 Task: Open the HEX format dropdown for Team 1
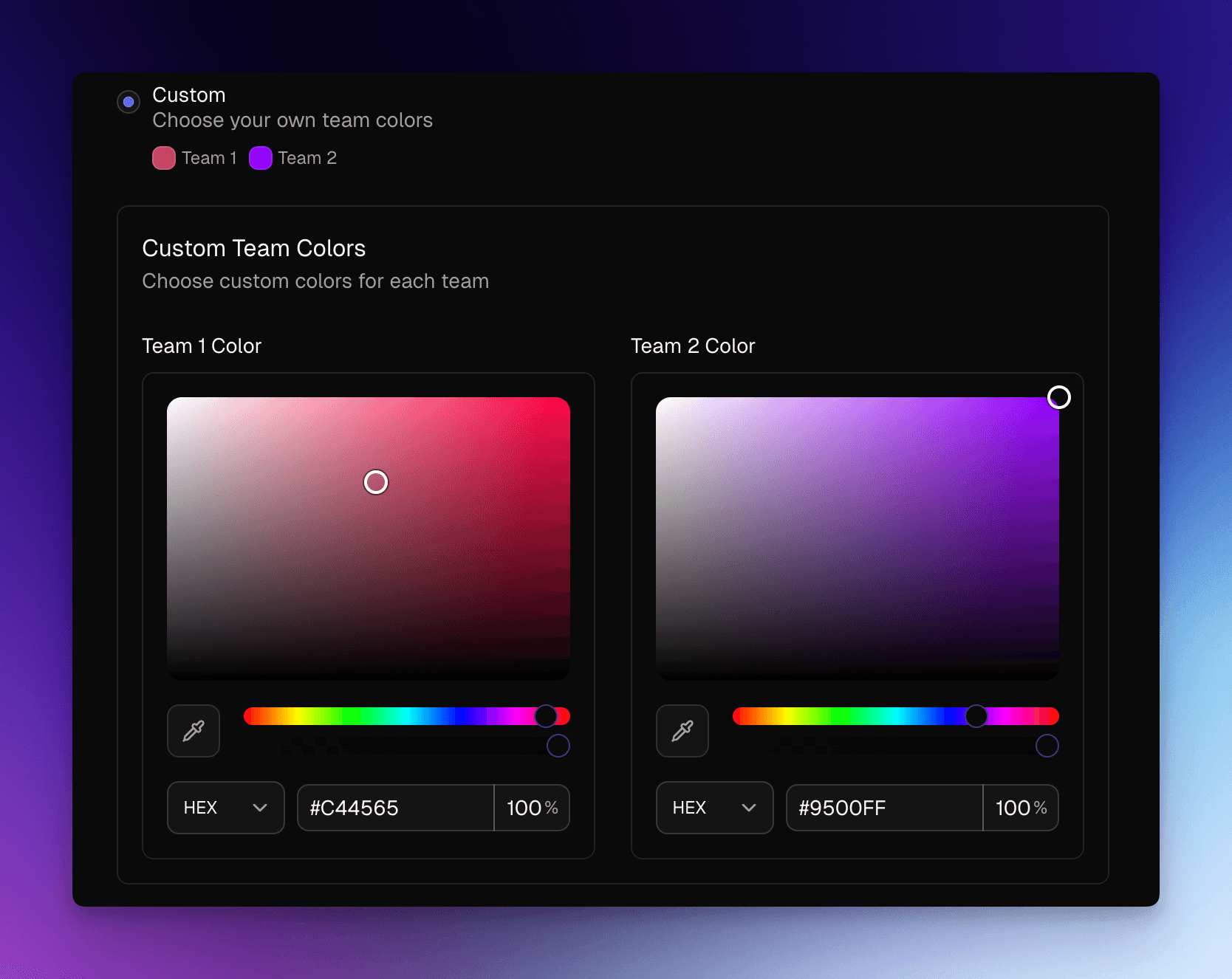pyautogui.click(x=225, y=808)
